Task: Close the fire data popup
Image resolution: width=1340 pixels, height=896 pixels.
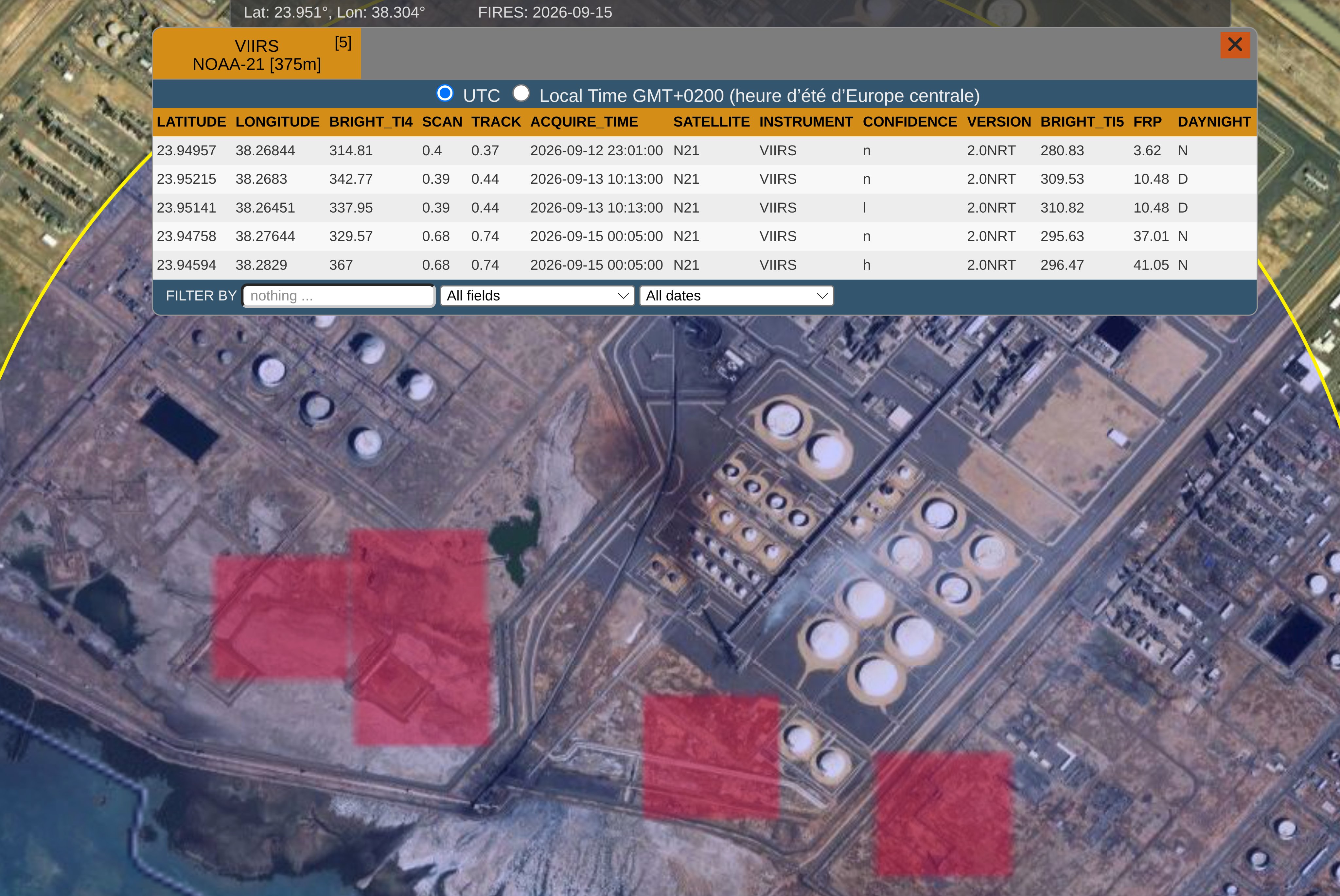Action: pos(1235,44)
